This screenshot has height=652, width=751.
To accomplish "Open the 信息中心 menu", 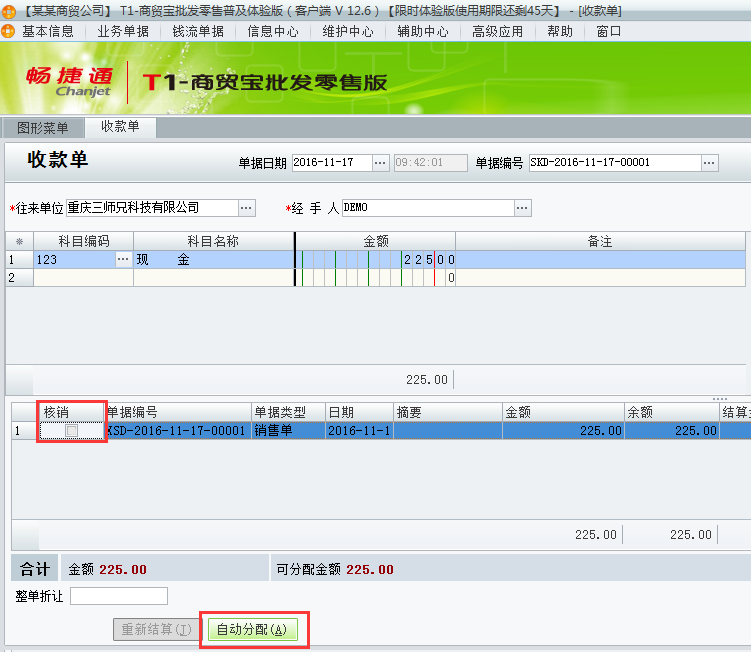I will tap(273, 32).
